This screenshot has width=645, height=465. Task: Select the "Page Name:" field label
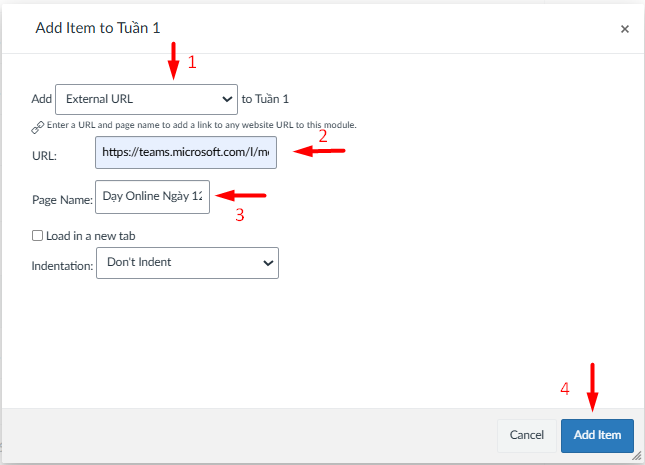[62, 200]
